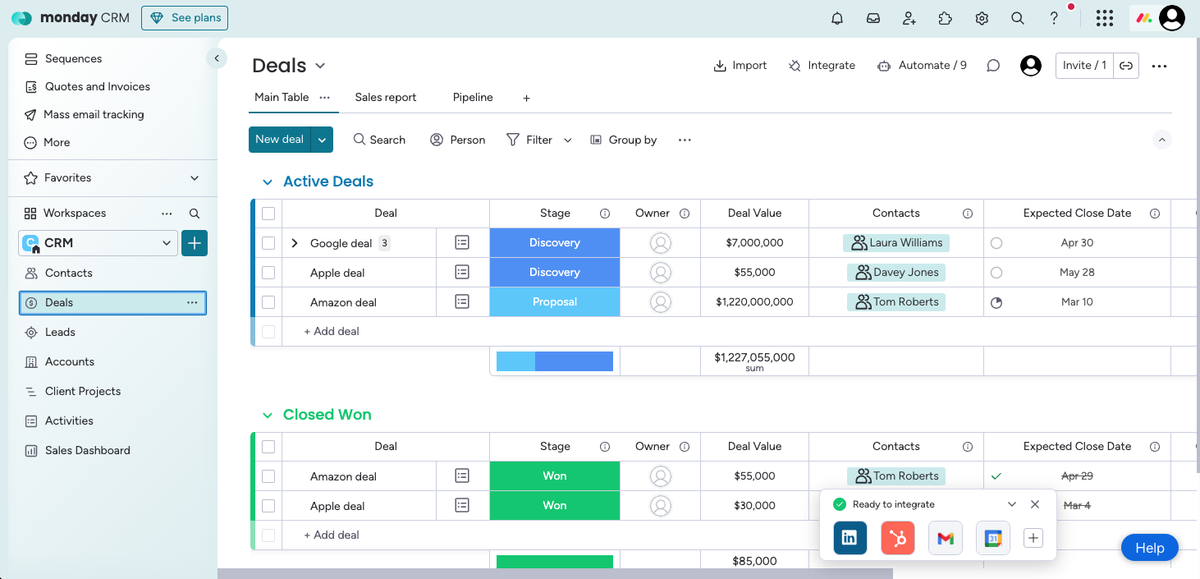Open See plans
This screenshot has width=1200, height=579.
click(184, 17)
